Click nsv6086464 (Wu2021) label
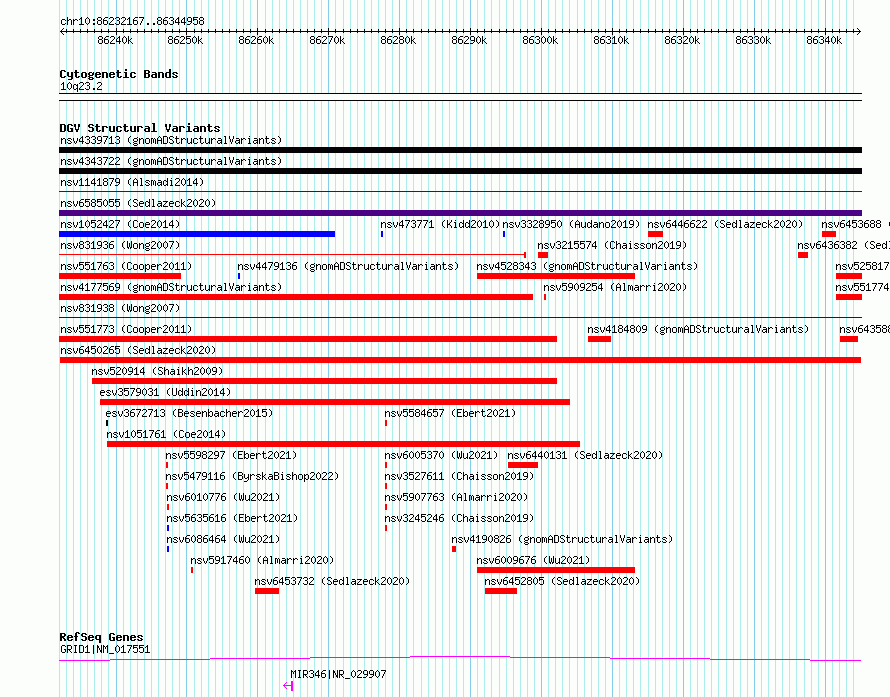 pyautogui.click(x=223, y=539)
